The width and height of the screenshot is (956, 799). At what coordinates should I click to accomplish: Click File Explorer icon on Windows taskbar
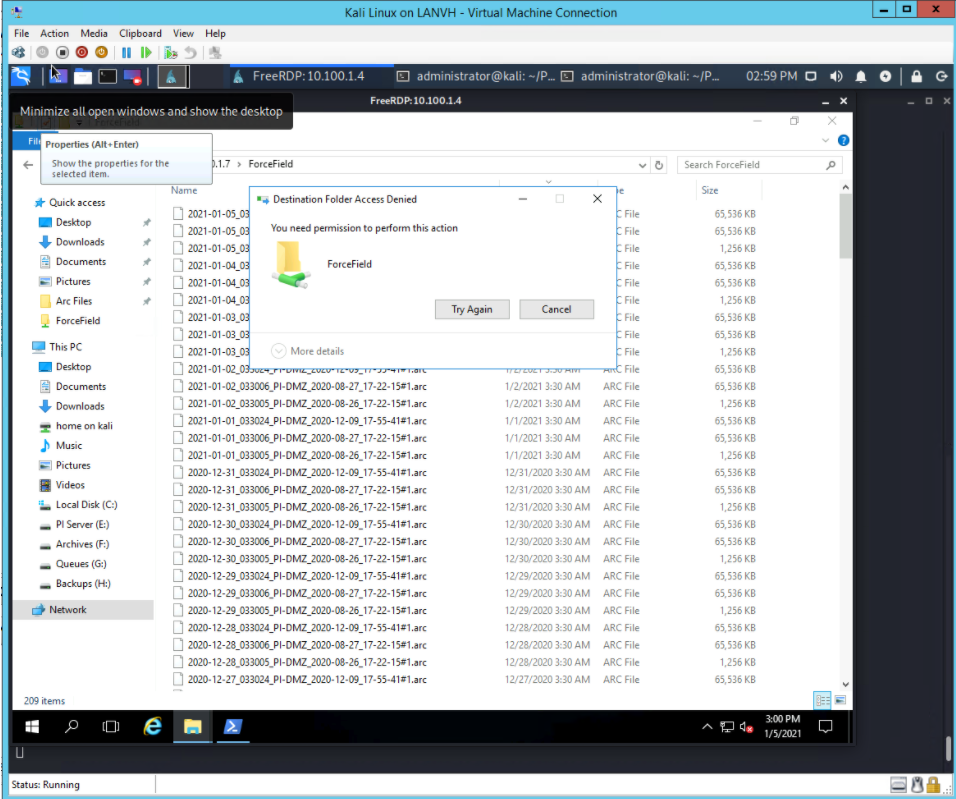(x=193, y=726)
